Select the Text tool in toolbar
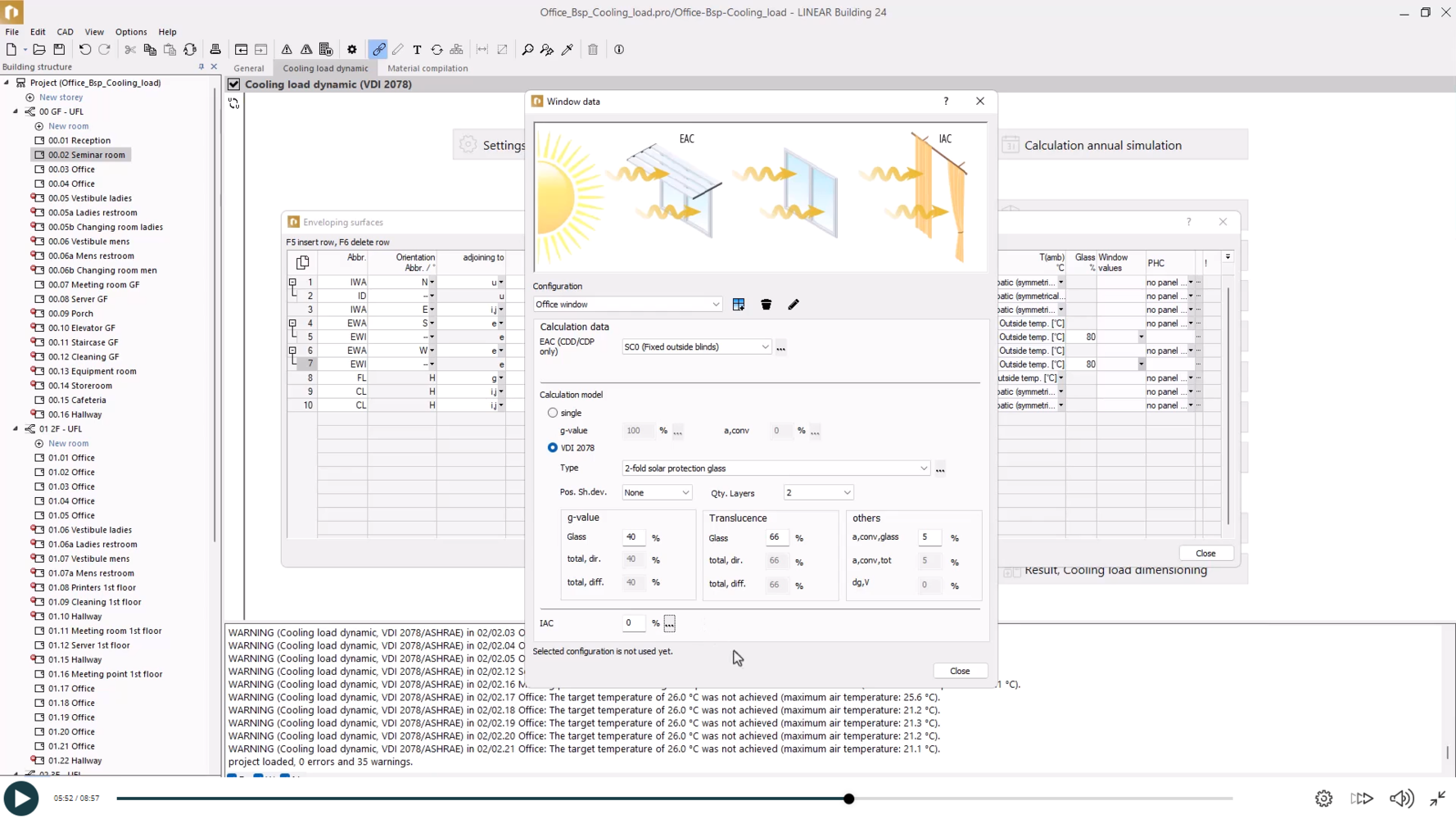The image size is (1456, 819). pyautogui.click(x=417, y=50)
